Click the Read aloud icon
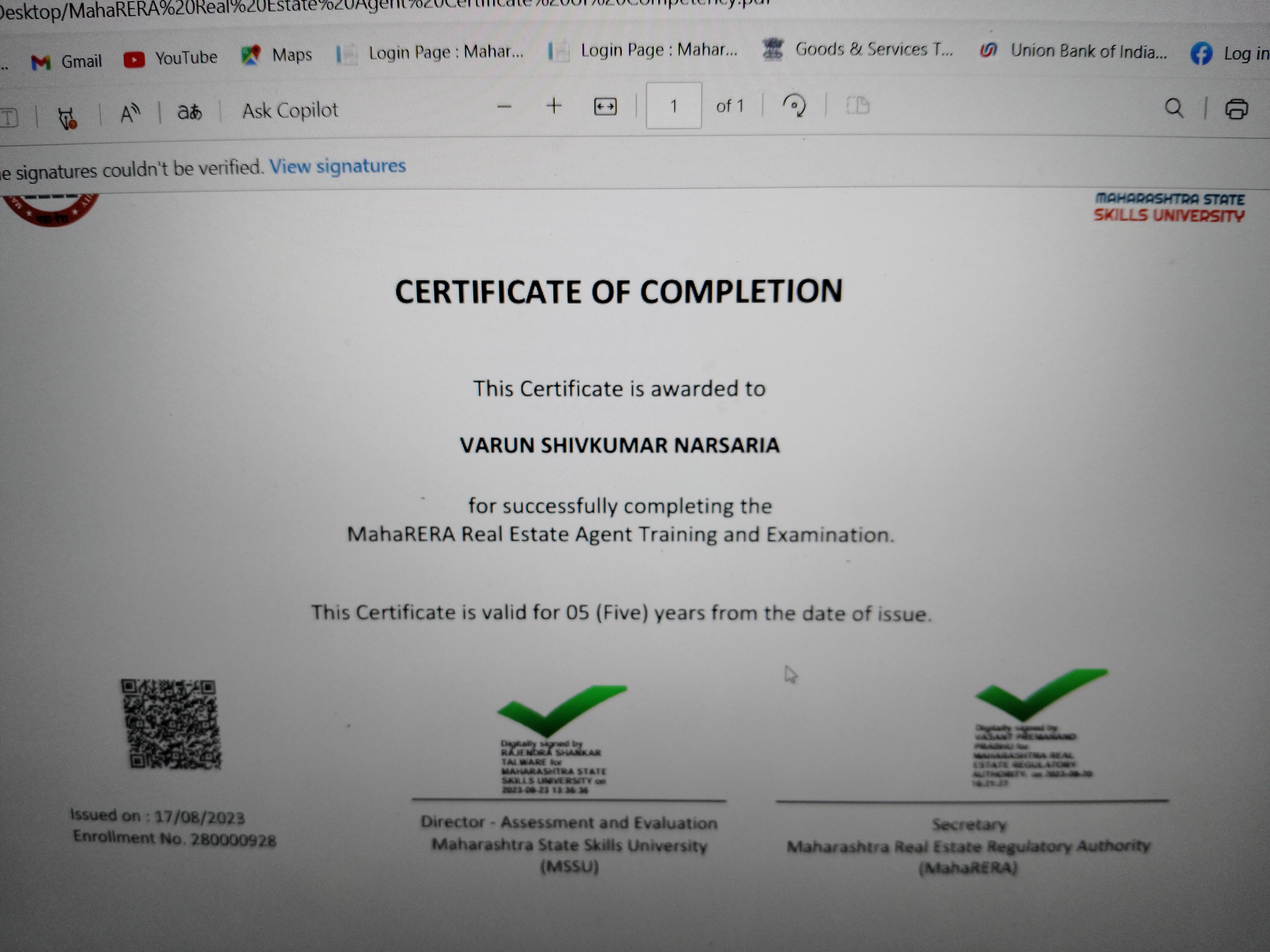This screenshot has width=1270, height=952. (x=130, y=113)
